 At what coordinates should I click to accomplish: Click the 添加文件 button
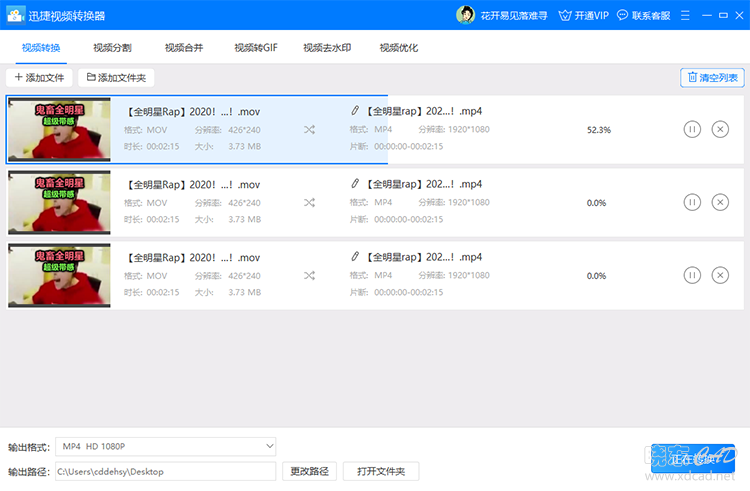pyautogui.click(x=39, y=77)
